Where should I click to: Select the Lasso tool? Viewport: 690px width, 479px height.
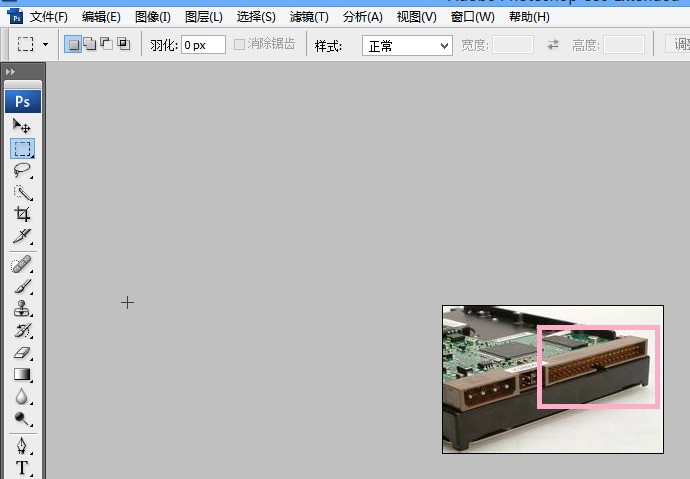pos(22,170)
